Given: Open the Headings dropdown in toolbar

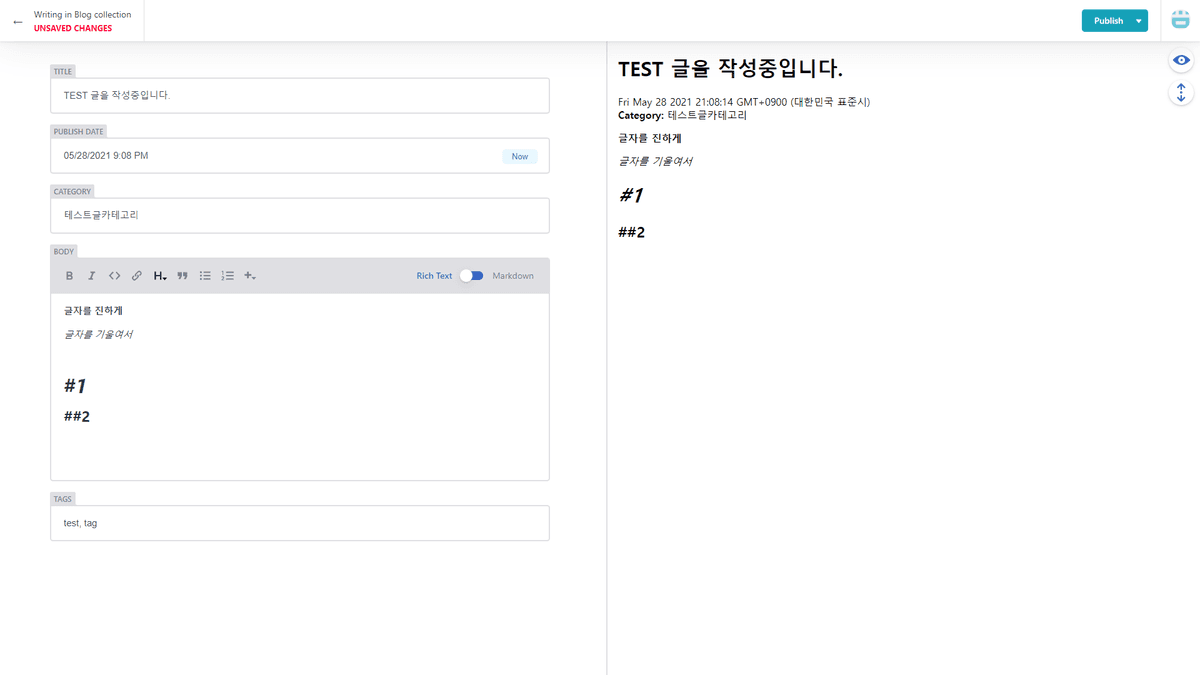Looking at the screenshot, I should coord(160,276).
